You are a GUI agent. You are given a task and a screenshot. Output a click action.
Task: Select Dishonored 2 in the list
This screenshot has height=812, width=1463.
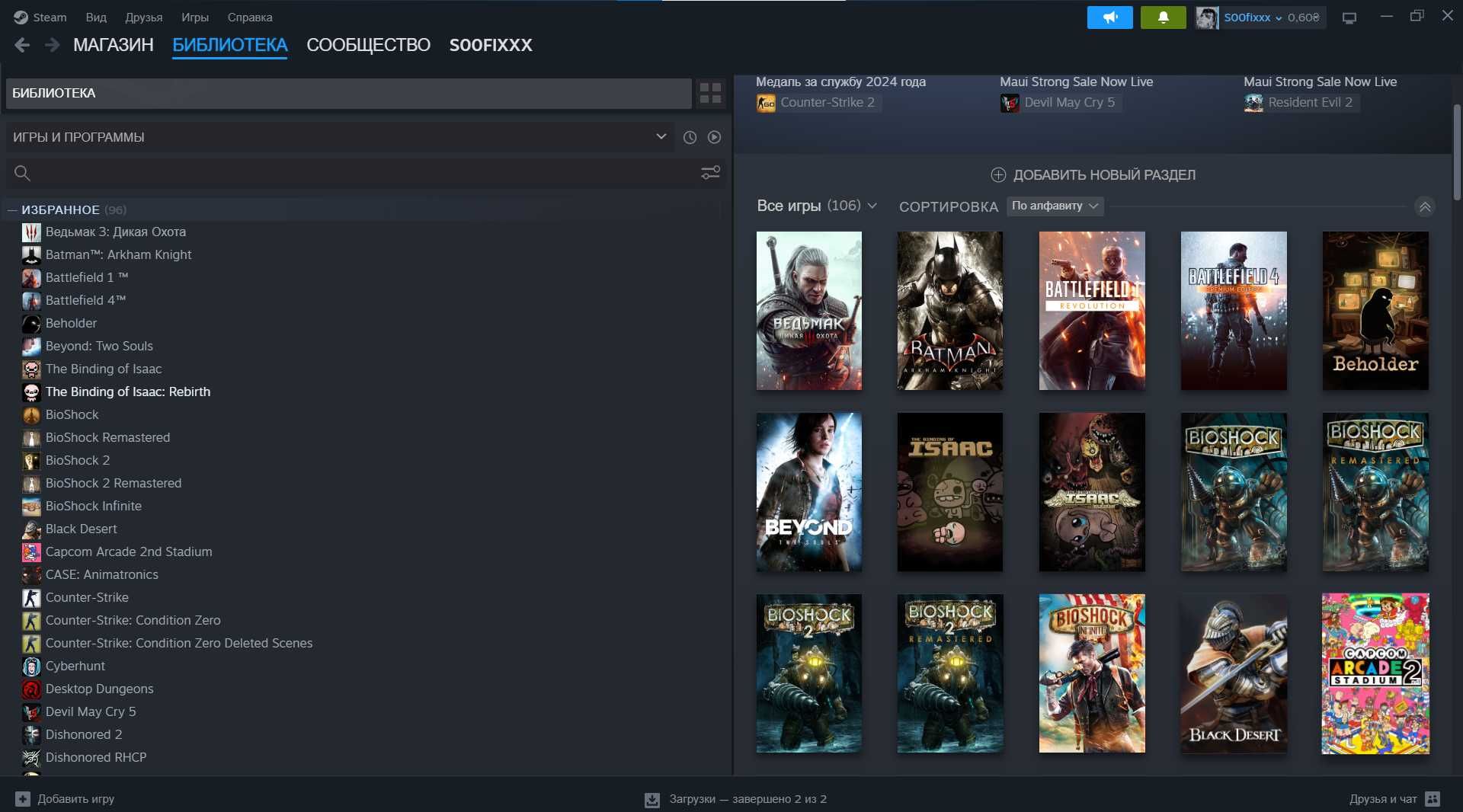click(84, 734)
